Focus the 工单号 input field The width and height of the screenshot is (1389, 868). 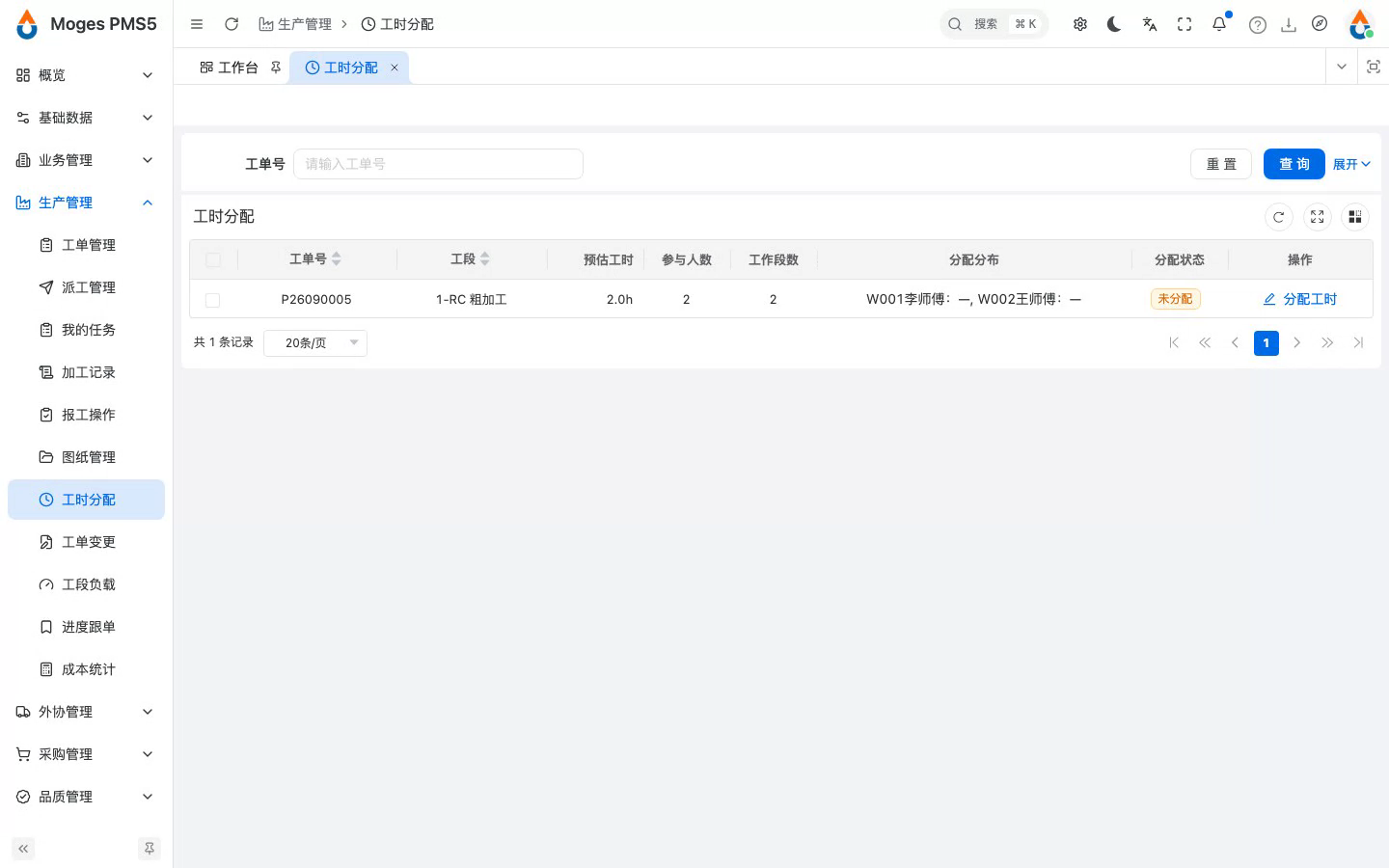[438, 164]
